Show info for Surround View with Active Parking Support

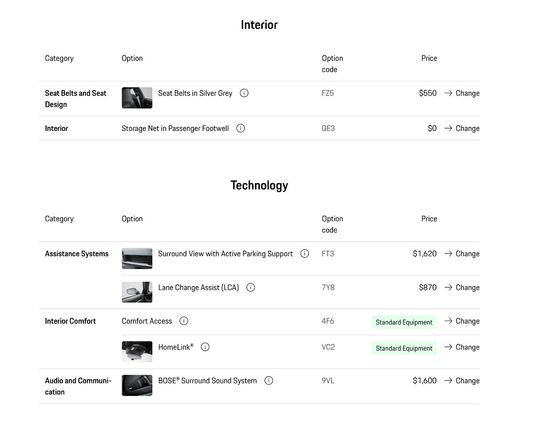tap(305, 254)
